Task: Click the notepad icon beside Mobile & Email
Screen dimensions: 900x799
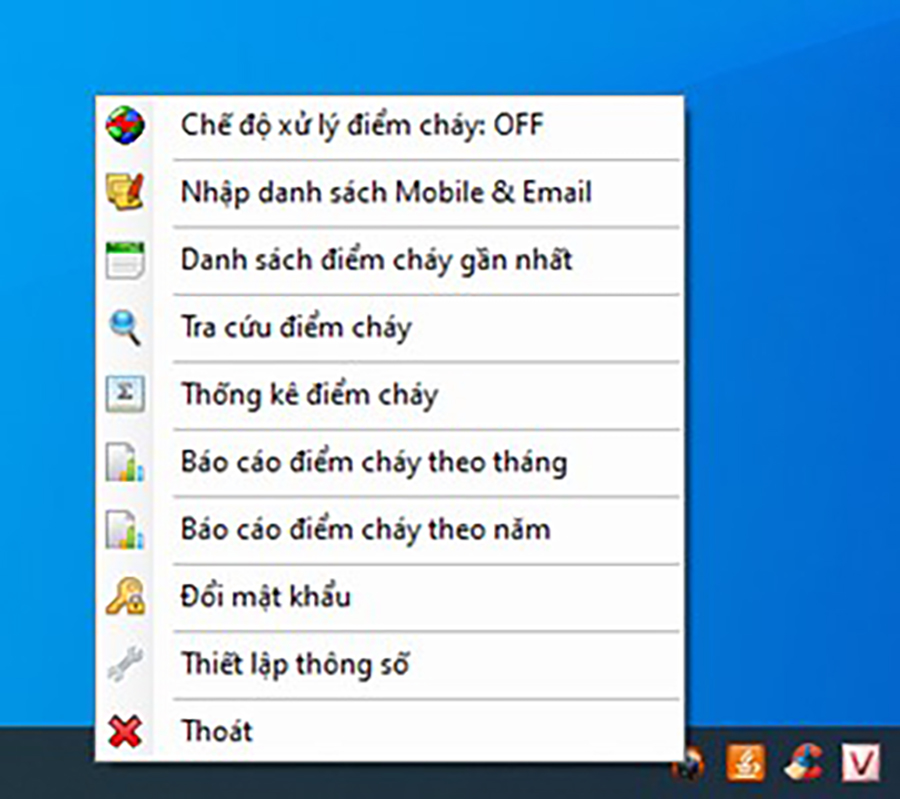Action: [125, 192]
